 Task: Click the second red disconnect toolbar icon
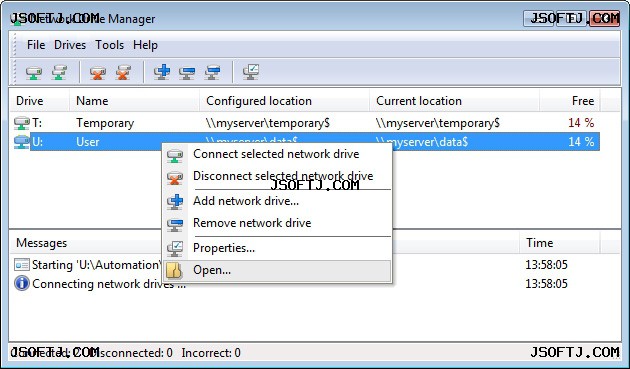pyautogui.click(x=123, y=73)
